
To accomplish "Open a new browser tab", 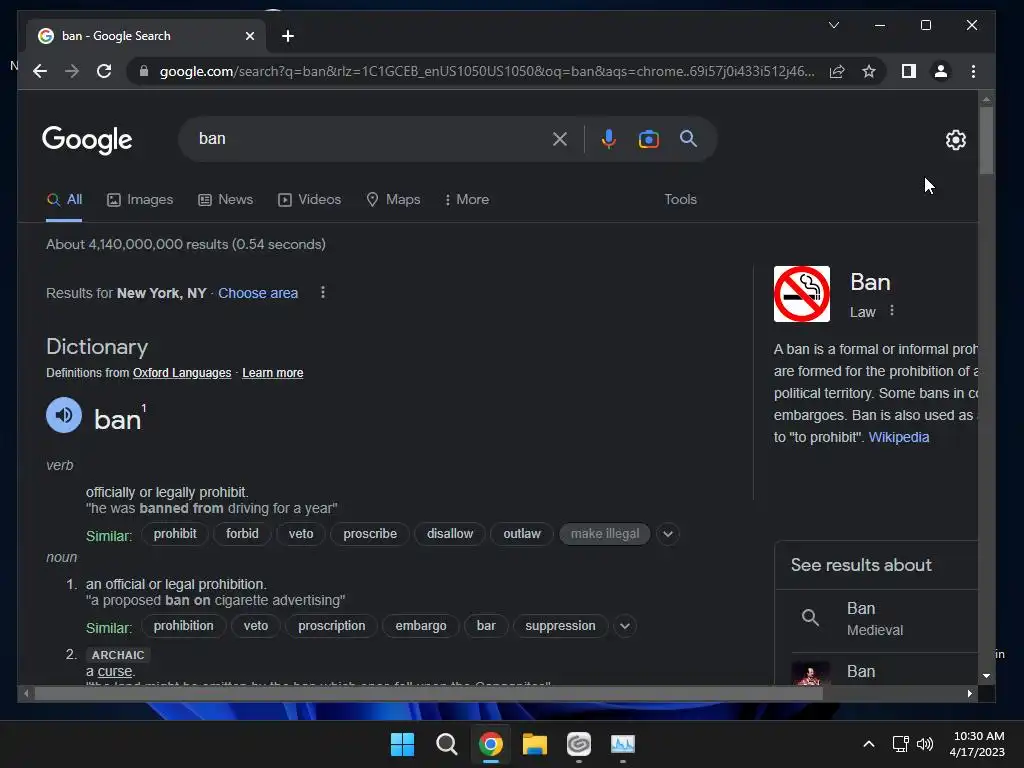I will (x=288, y=36).
